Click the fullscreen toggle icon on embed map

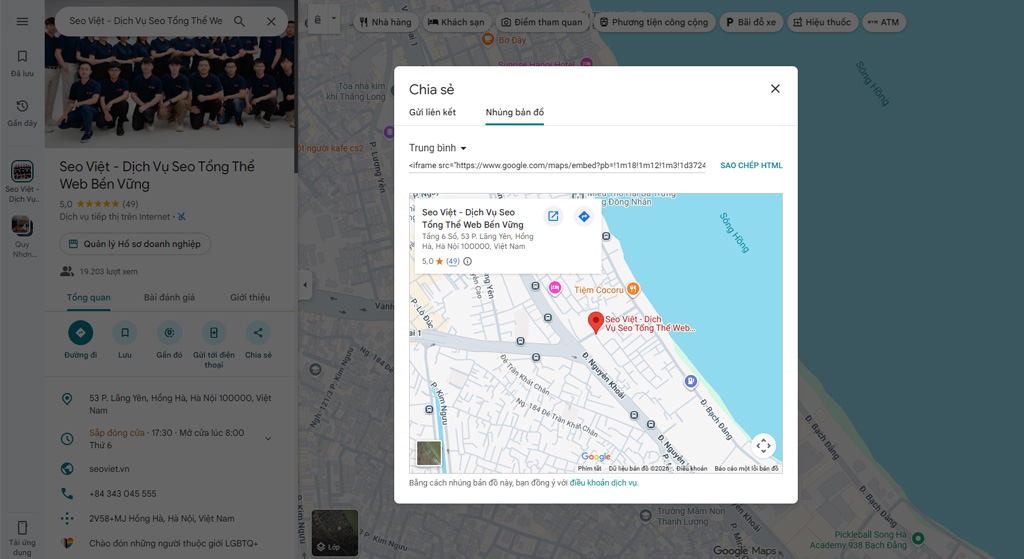tap(763, 446)
